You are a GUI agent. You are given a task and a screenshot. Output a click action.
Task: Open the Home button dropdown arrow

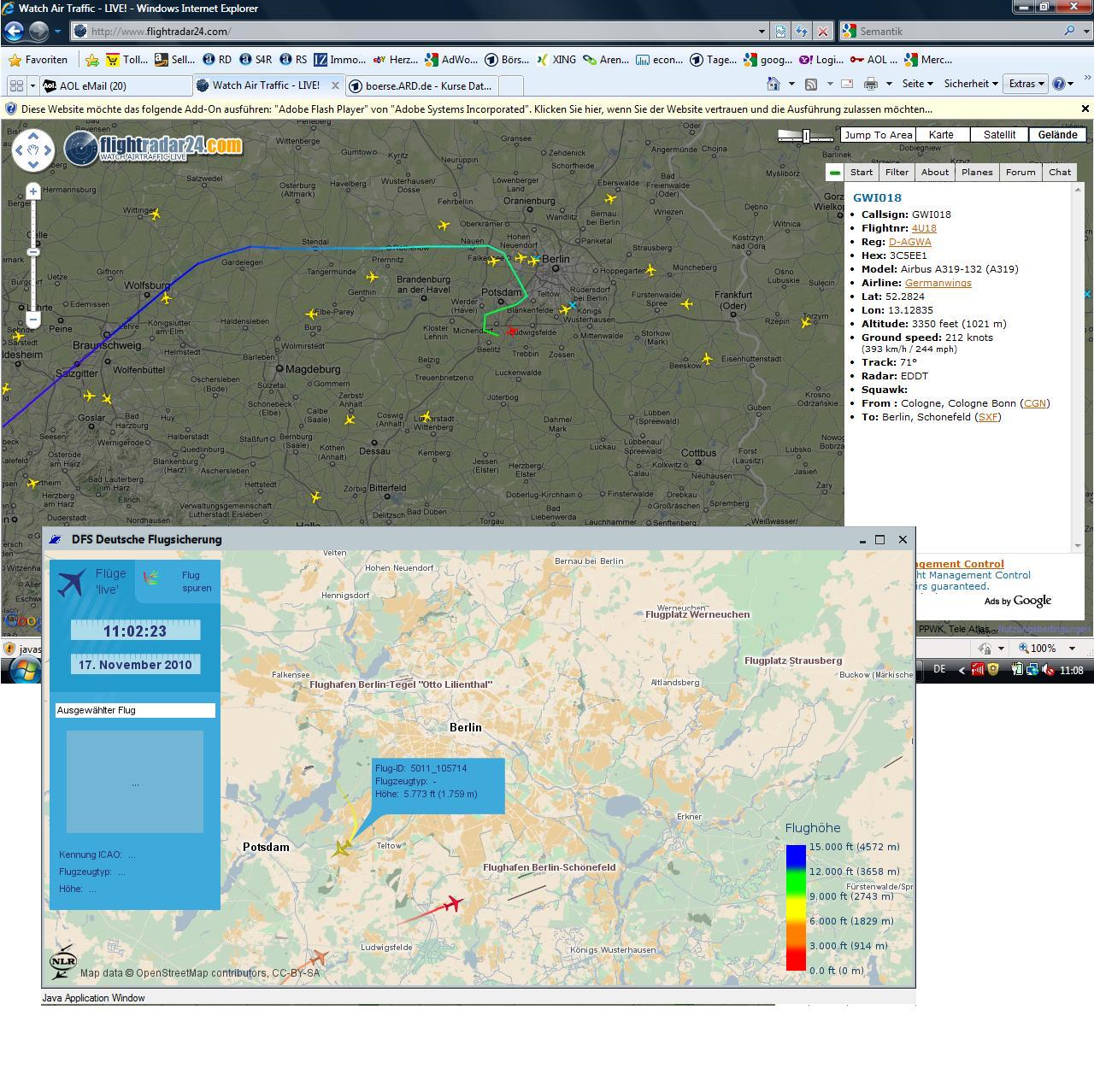click(x=791, y=84)
